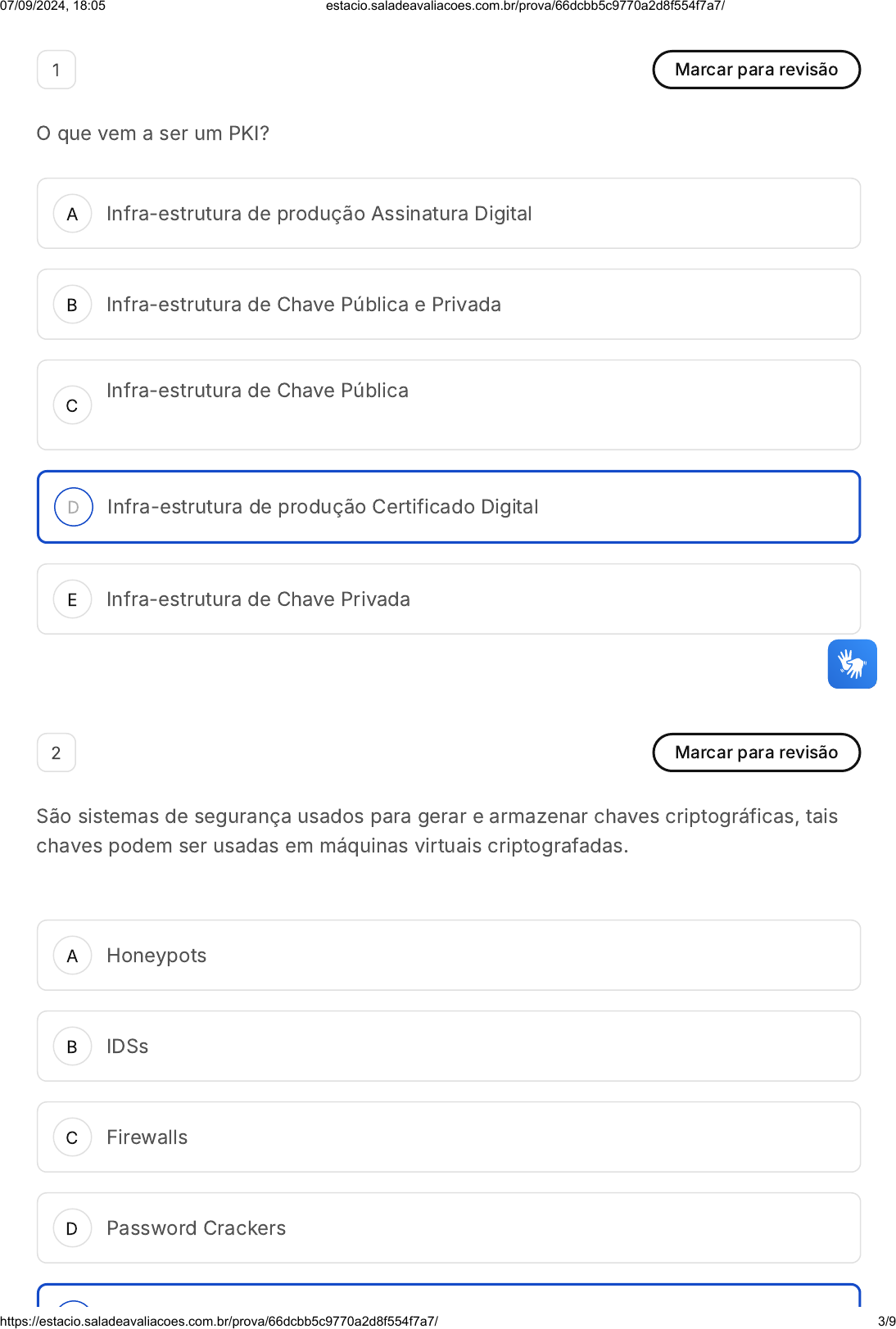Select Firewalls answer in question 2
Viewport: 896px width, 1329px height.
point(147,1137)
